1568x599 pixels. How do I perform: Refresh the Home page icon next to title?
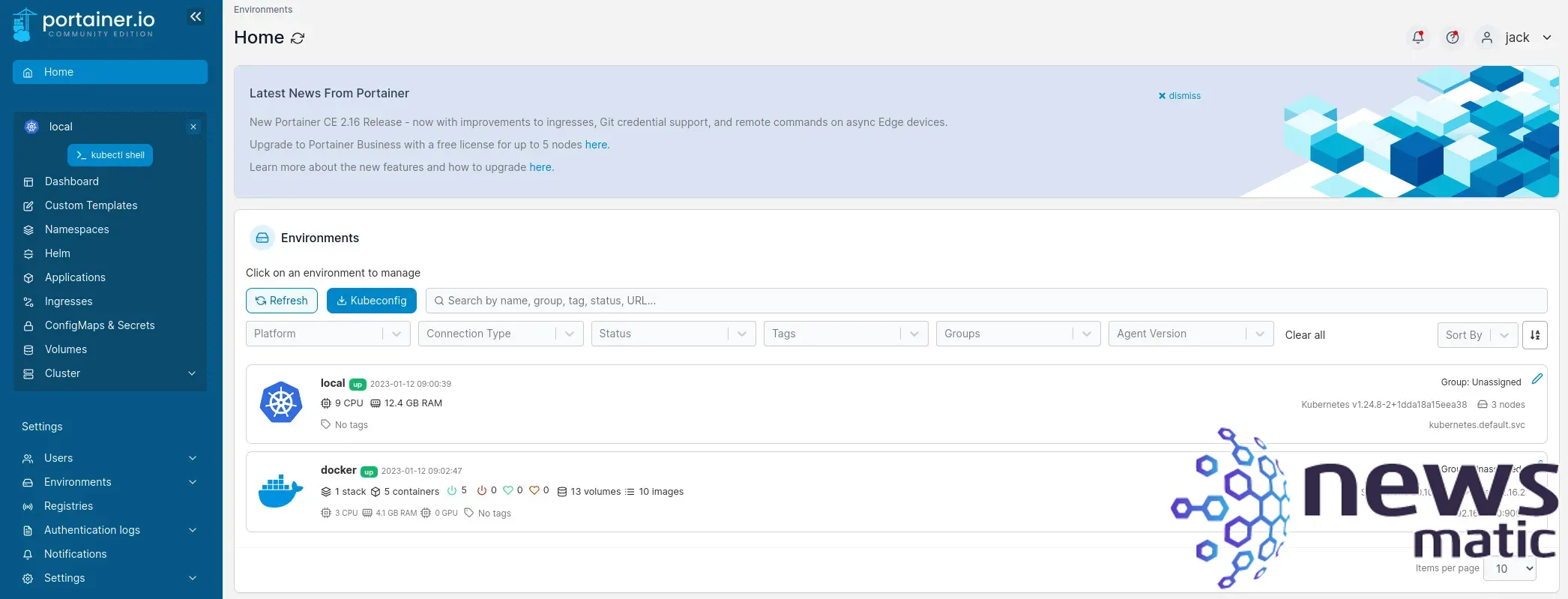click(298, 38)
